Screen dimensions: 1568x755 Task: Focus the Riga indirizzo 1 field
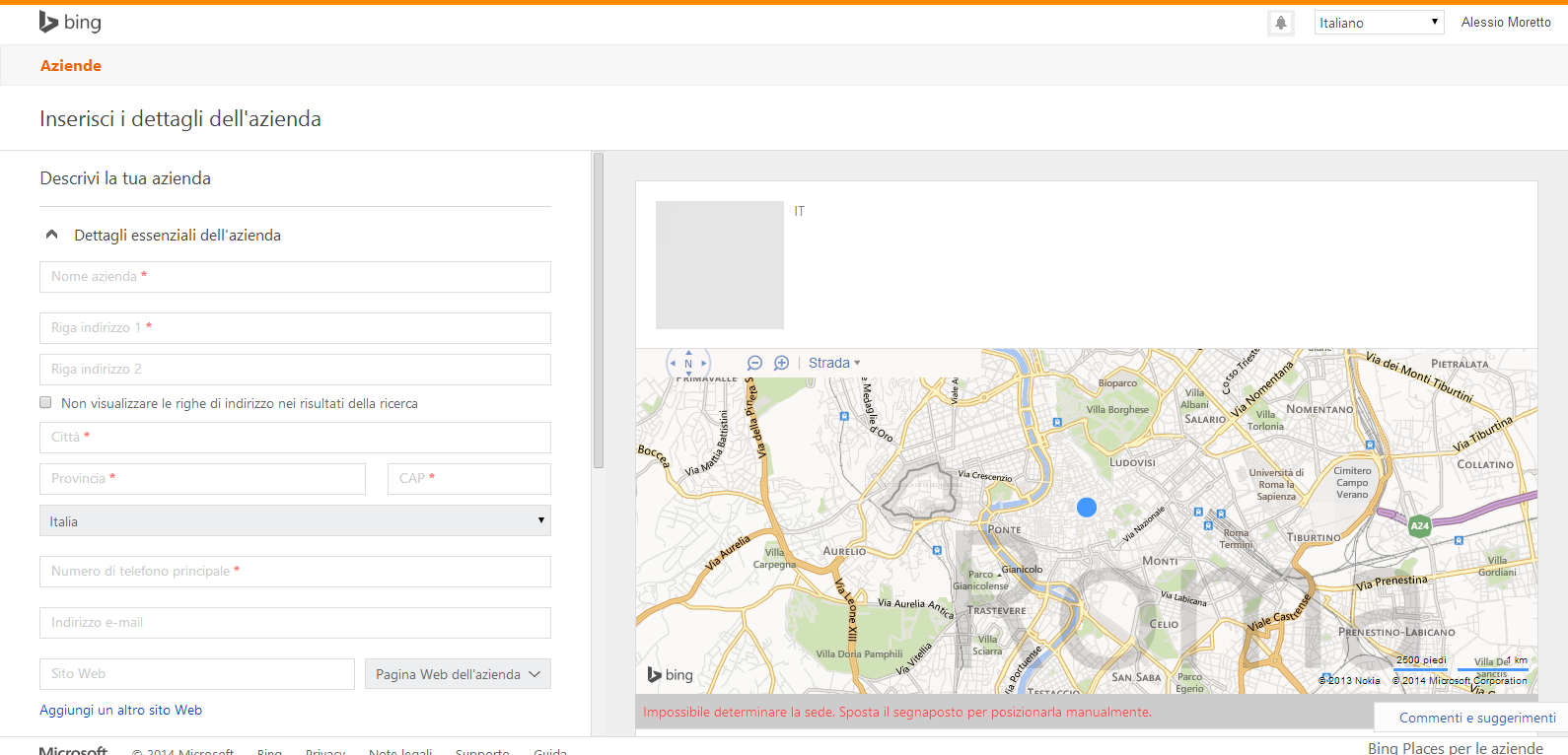pos(295,328)
